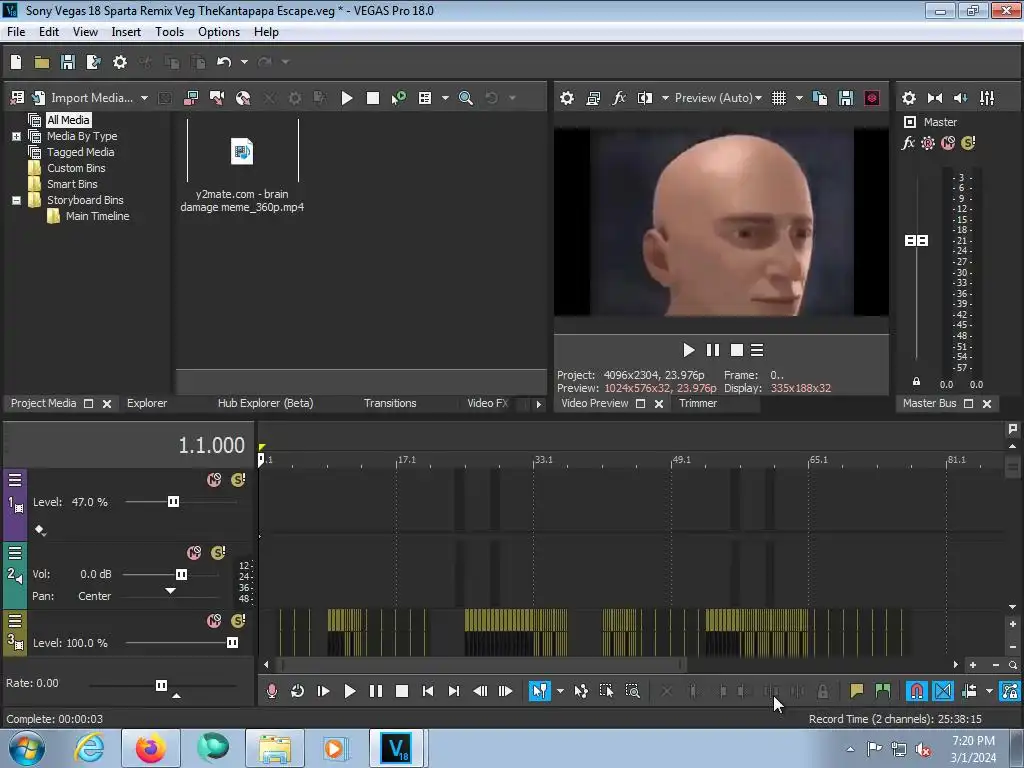This screenshot has height=768, width=1024.
Task: Mute the Master bus
Action: (948, 143)
